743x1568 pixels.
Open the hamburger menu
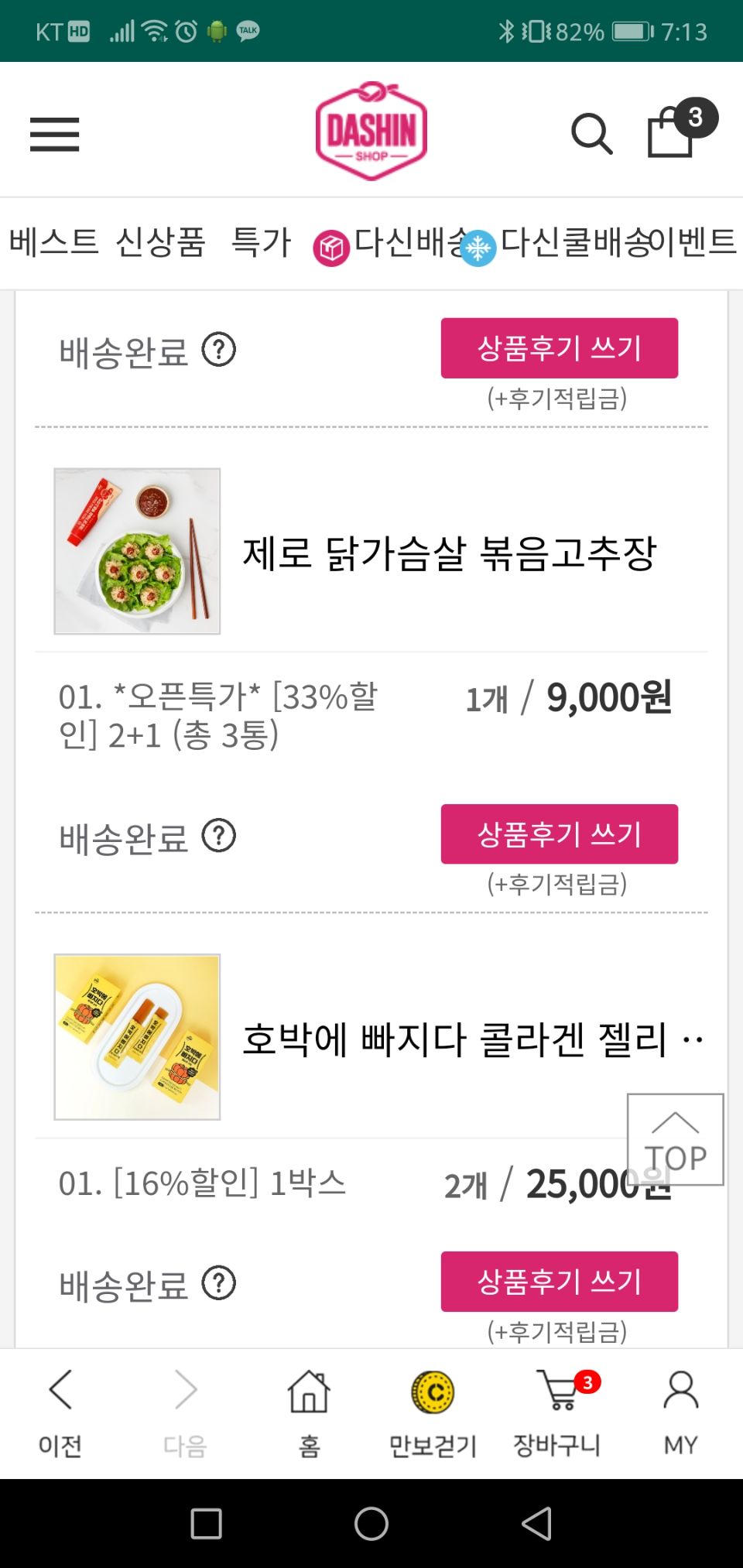point(54,135)
